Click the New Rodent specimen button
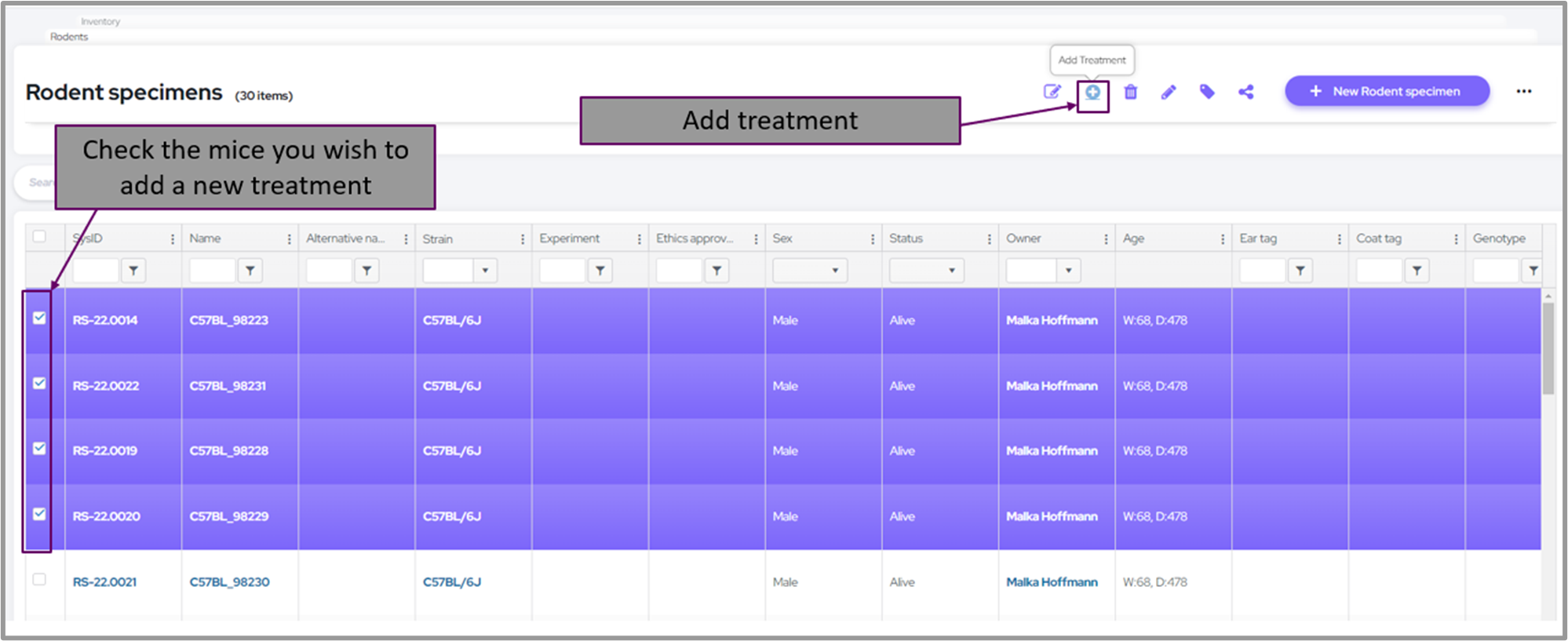 [1386, 91]
